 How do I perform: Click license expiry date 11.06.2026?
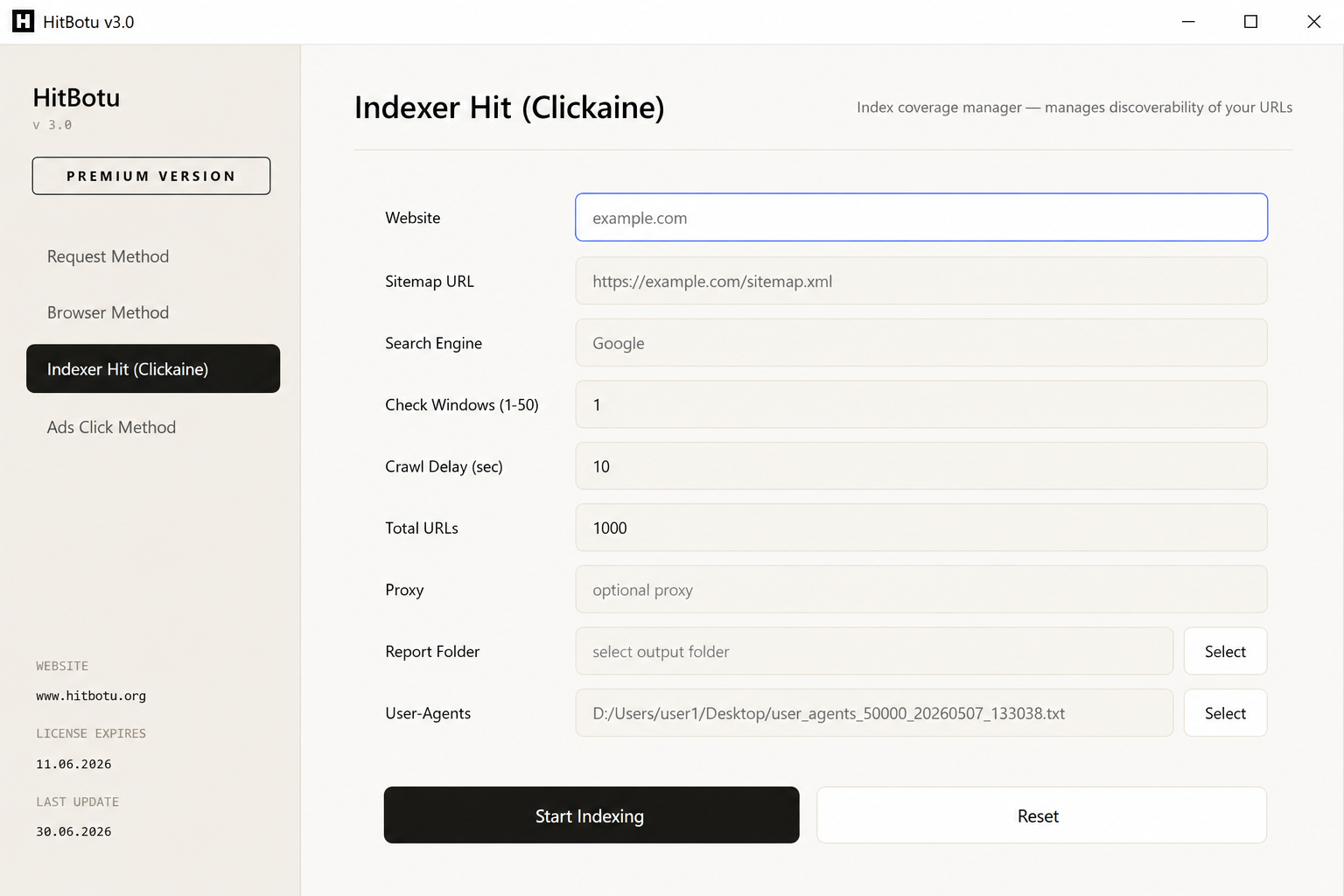coord(73,764)
